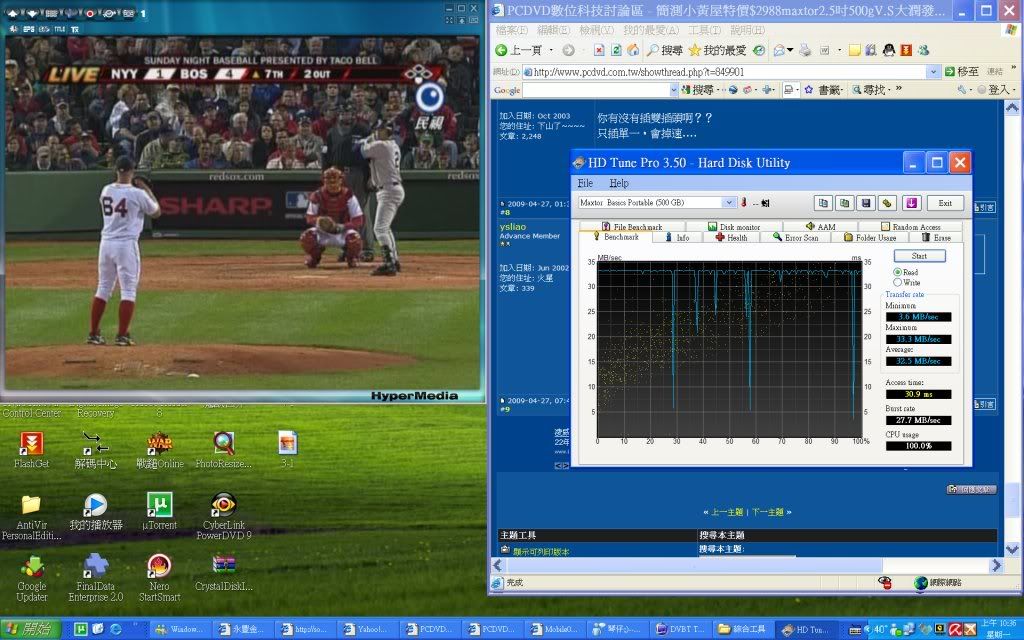Open the Mail icon dropdown arrow in IE

tap(790, 50)
